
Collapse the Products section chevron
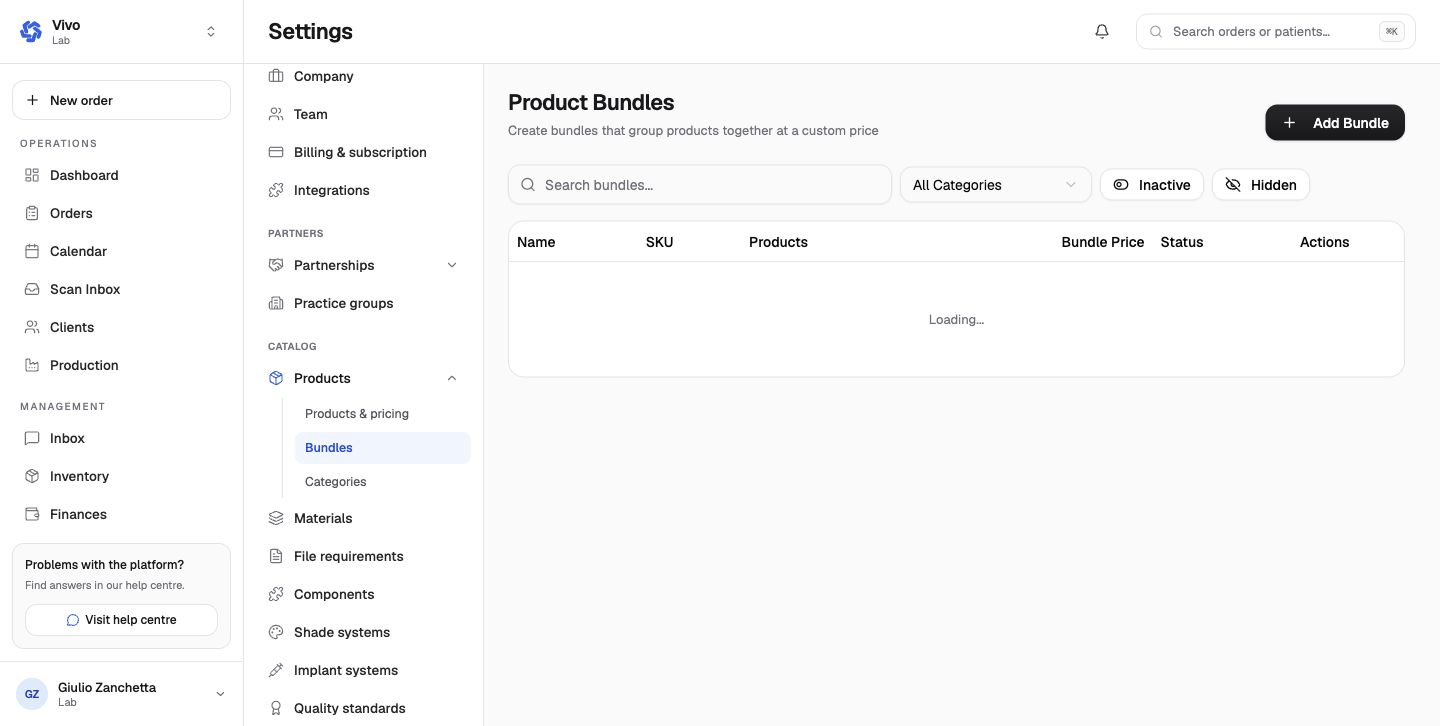(452, 378)
